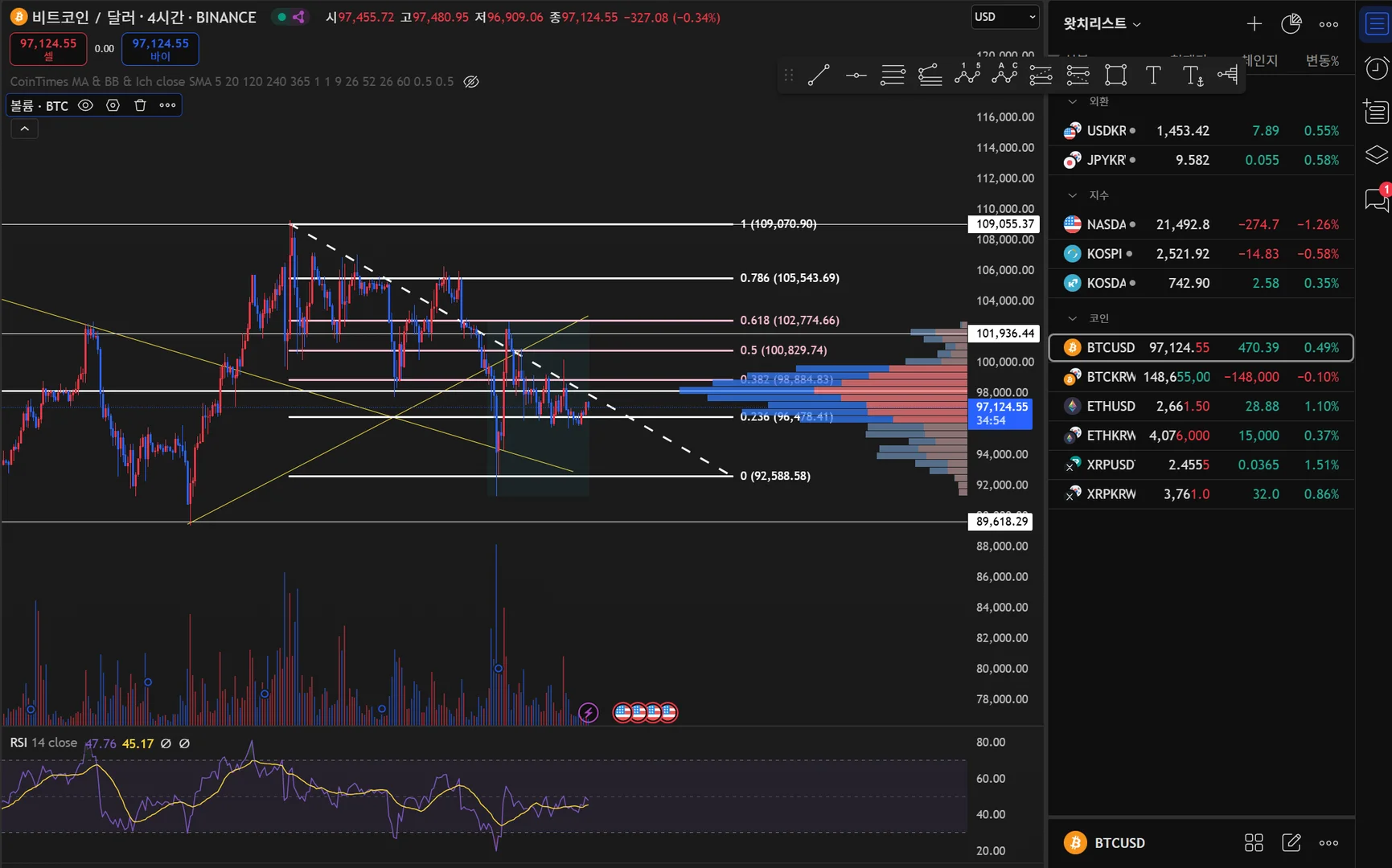This screenshot has height=868, width=1392.
Task: Select the Text tool
Action: pos(1153,76)
